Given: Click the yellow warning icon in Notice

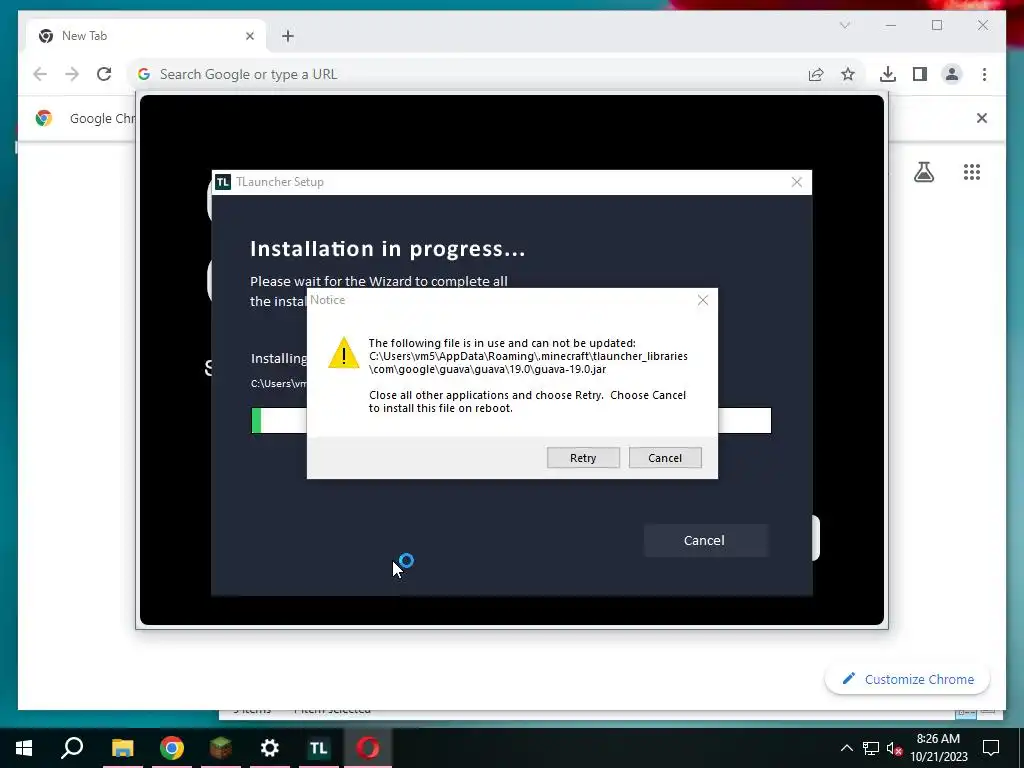Looking at the screenshot, I should 344,353.
